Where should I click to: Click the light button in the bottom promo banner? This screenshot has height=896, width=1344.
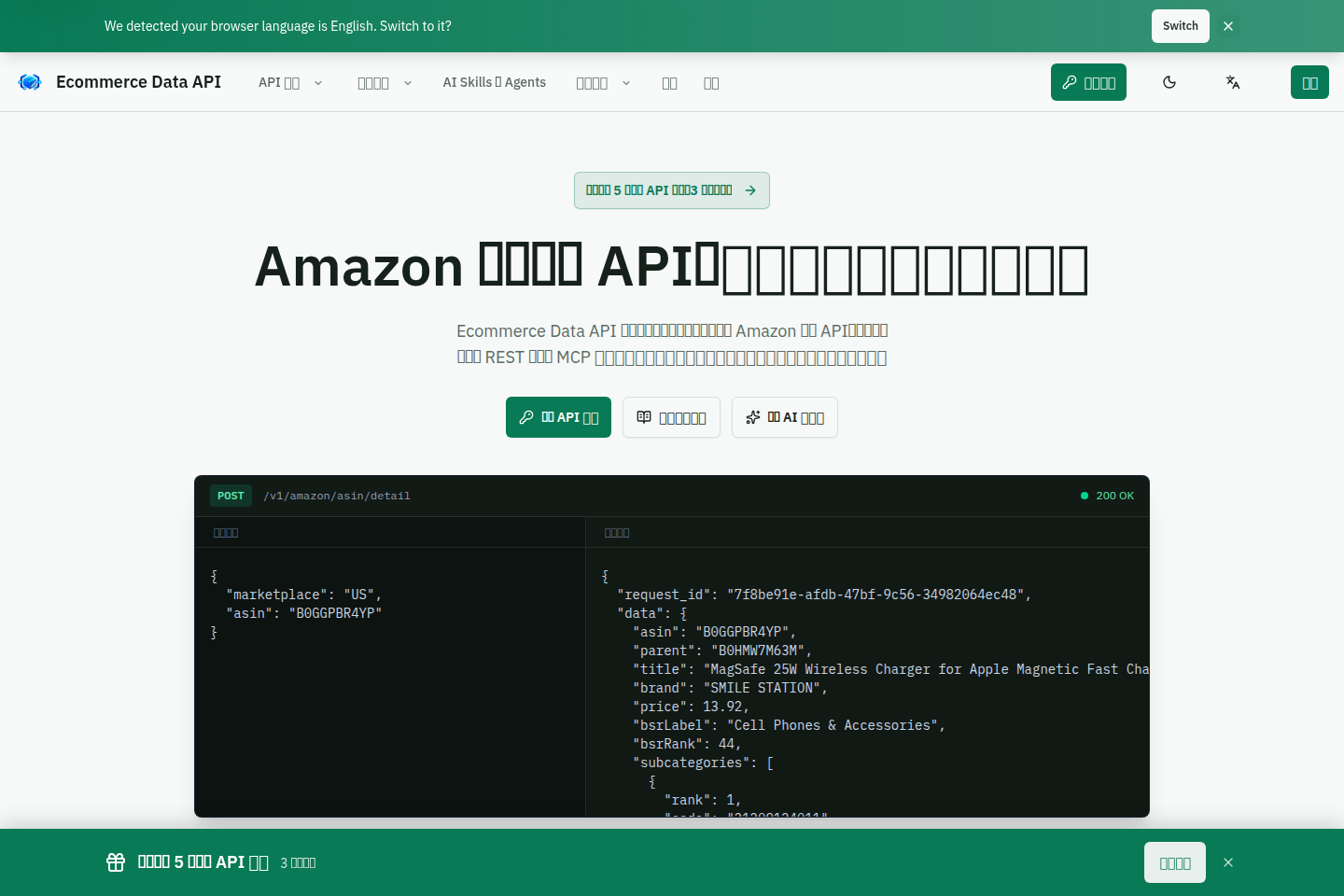point(1175,862)
